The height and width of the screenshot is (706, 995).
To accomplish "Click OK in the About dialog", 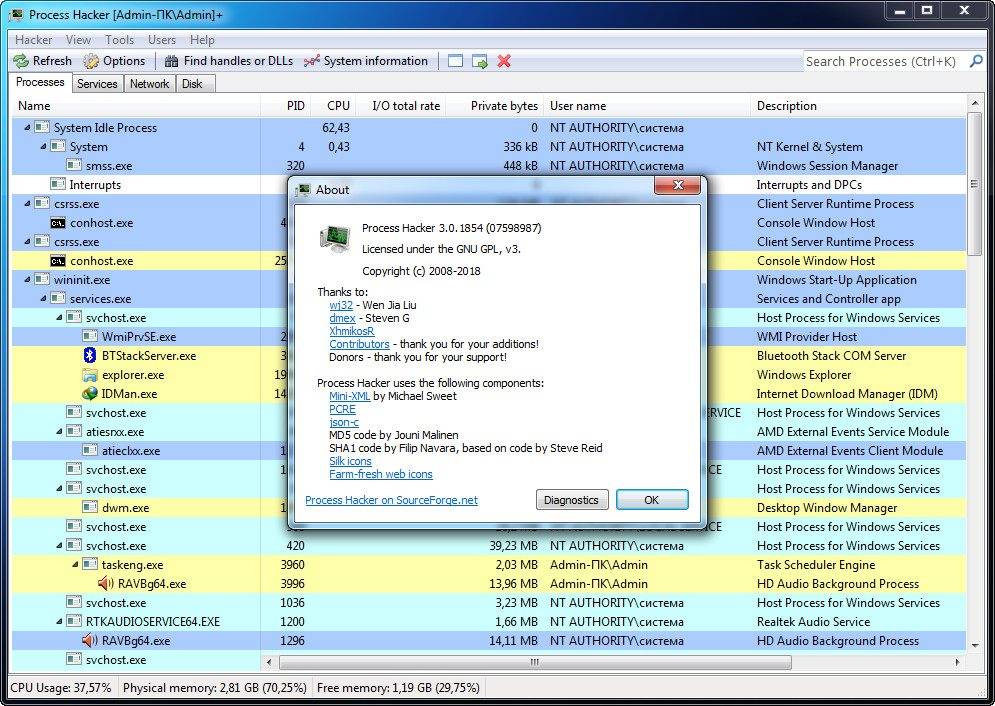I will coord(652,500).
